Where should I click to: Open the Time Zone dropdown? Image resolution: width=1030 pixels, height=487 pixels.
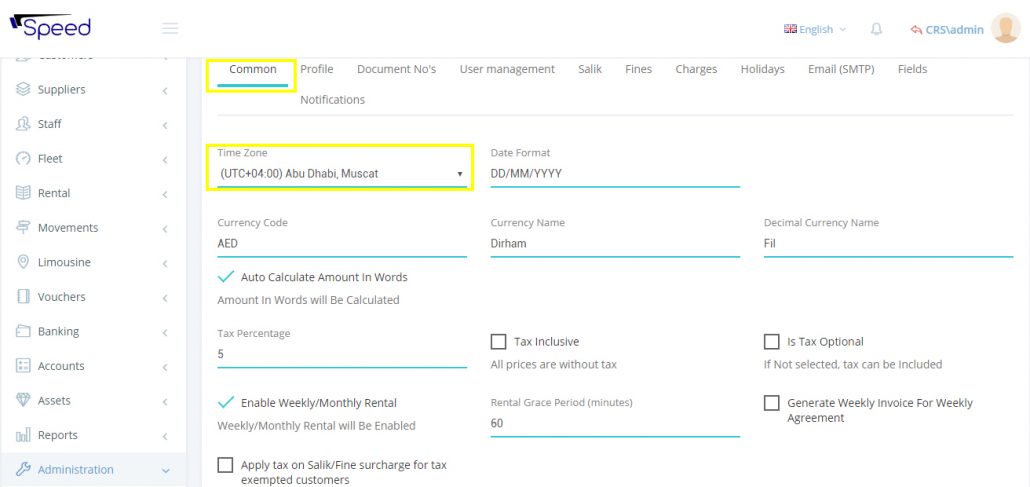341,174
